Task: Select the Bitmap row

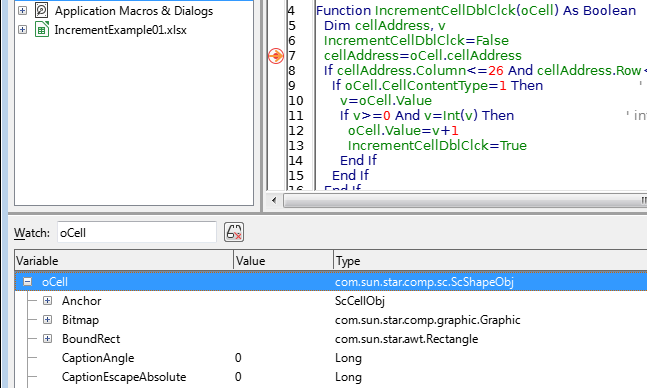Action: point(331,320)
